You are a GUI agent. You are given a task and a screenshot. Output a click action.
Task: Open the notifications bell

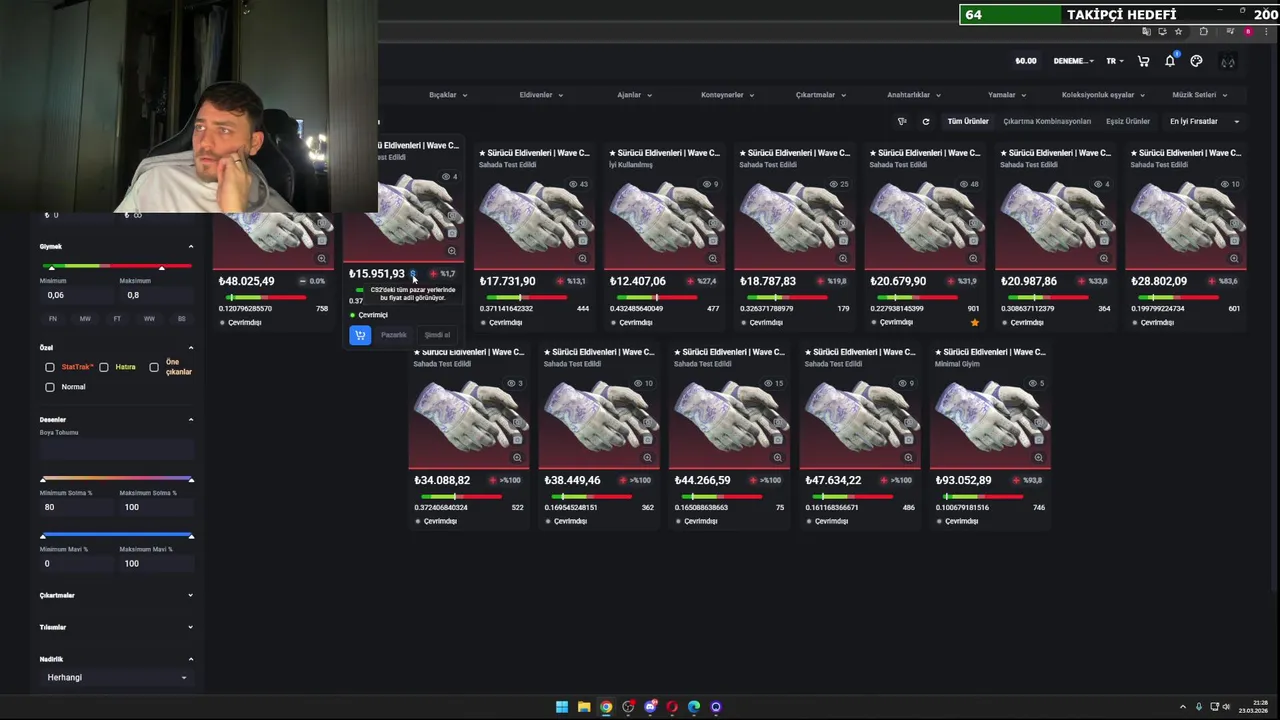[x=1170, y=61]
